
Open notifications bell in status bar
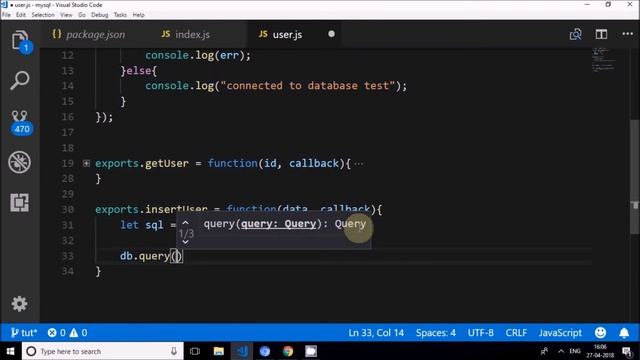624,333
